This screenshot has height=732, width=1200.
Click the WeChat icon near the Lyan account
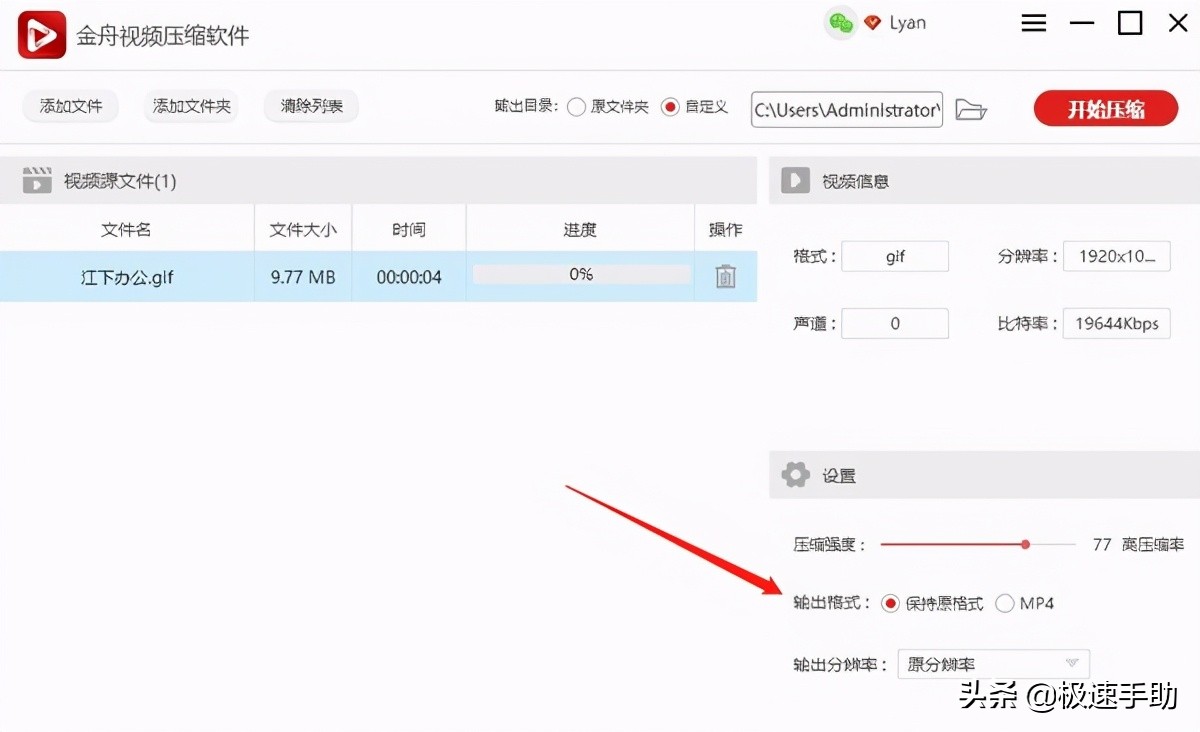point(840,22)
